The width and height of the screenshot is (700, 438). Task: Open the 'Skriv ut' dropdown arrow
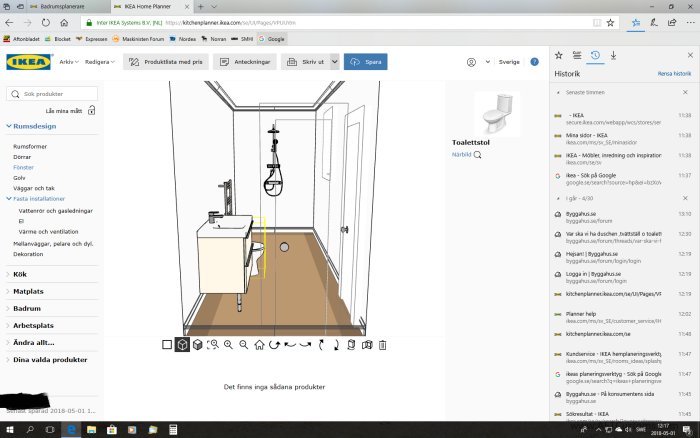pyautogui.click(x=334, y=62)
